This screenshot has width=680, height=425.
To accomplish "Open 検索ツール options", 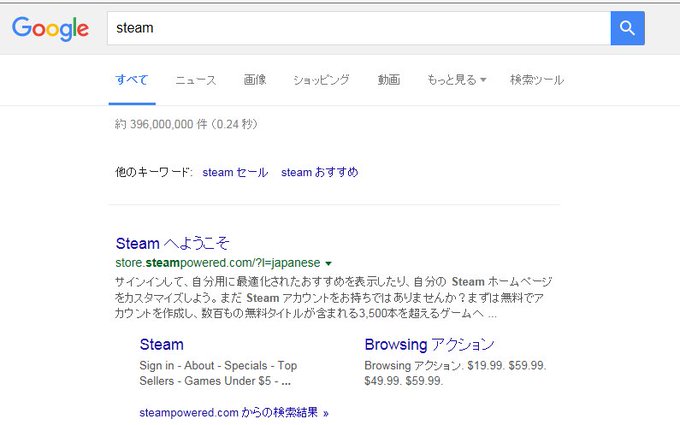I will tap(537, 80).
